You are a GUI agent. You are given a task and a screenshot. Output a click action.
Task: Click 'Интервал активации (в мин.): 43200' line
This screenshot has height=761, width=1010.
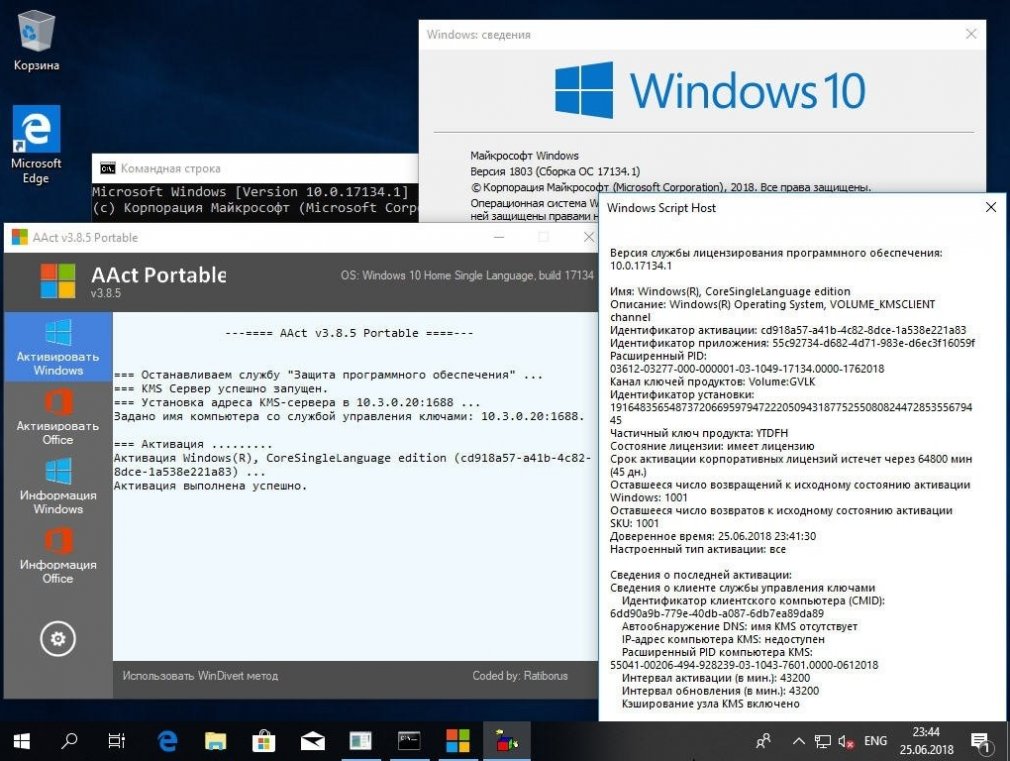tap(716, 678)
